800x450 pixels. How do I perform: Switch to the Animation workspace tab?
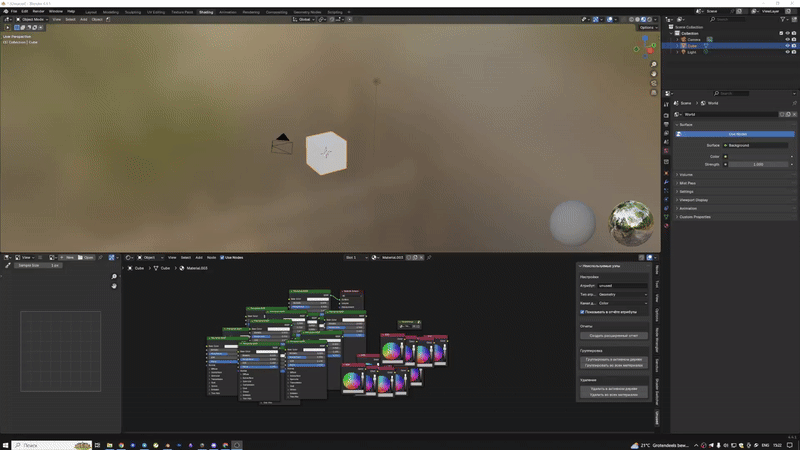point(229,12)
